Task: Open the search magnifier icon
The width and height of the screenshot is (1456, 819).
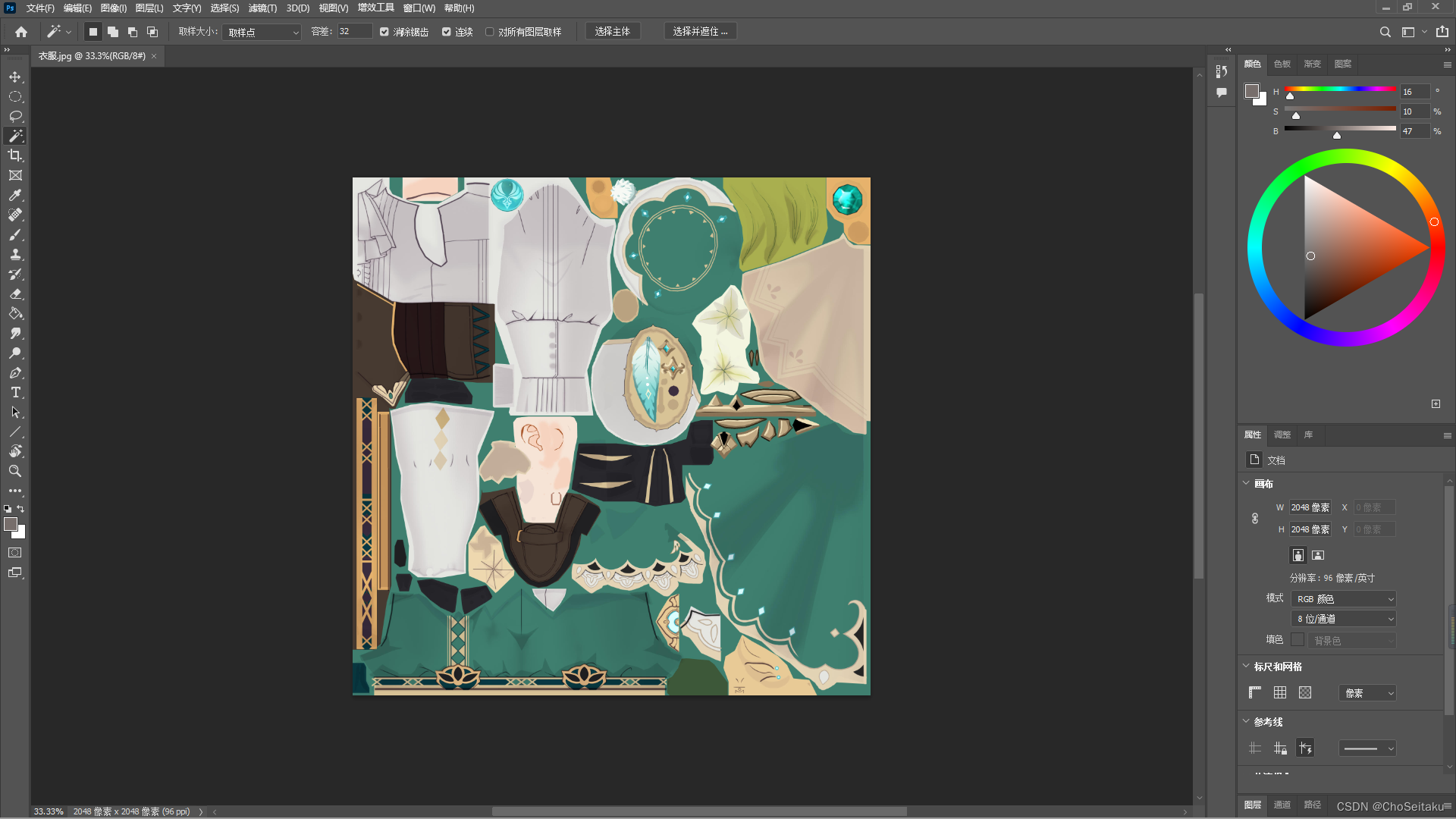Action: [1385, 32]
